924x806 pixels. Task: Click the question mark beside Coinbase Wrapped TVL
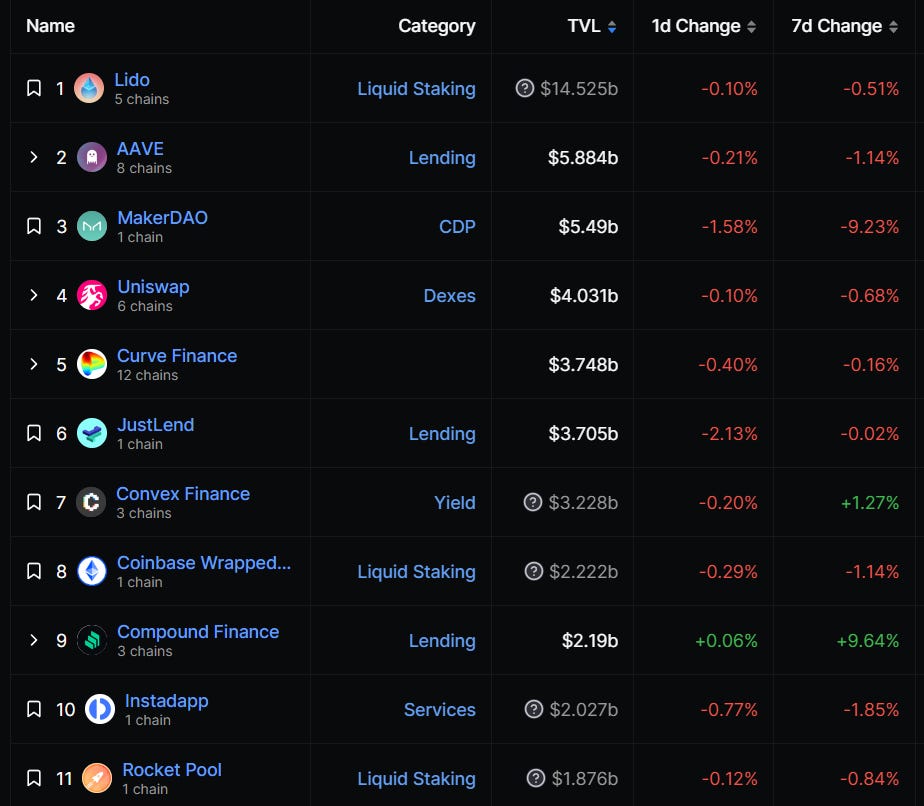[533, 571]
